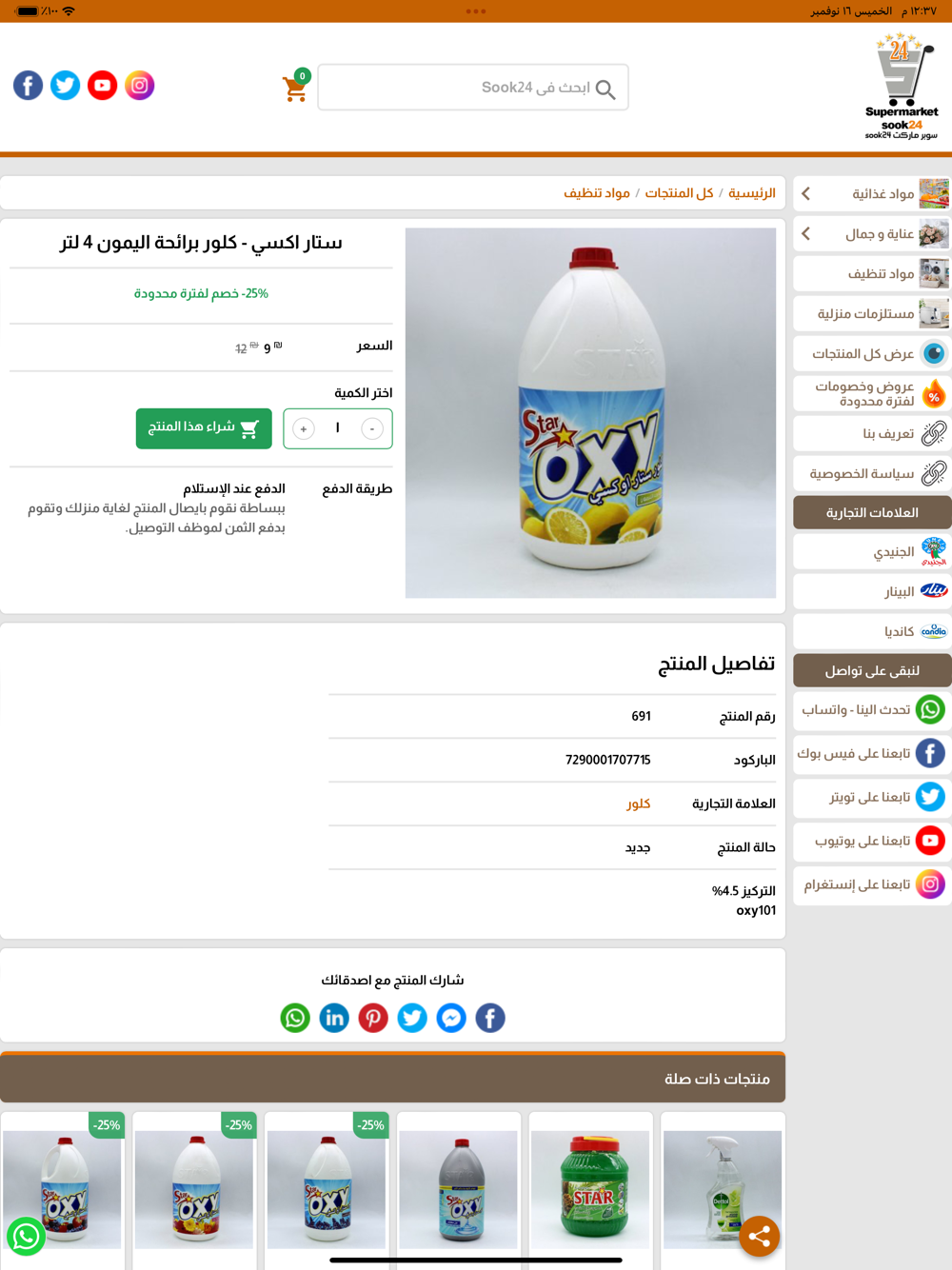Screen dimensions: 952x1270
Task: Focus the Sook24 search field
Action: 473,88
